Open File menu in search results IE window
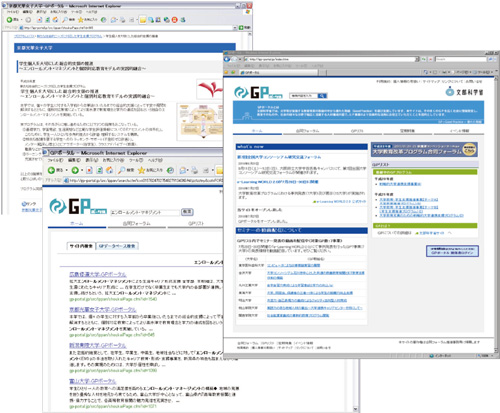The image size is (500, 413). point(55,160)
